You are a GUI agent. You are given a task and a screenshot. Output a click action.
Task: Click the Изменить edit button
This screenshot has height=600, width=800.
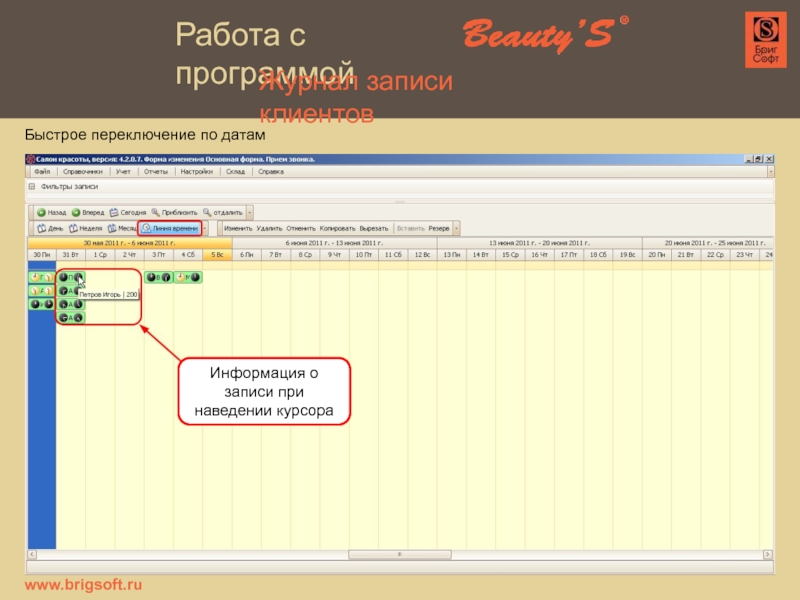coord(238,229)
